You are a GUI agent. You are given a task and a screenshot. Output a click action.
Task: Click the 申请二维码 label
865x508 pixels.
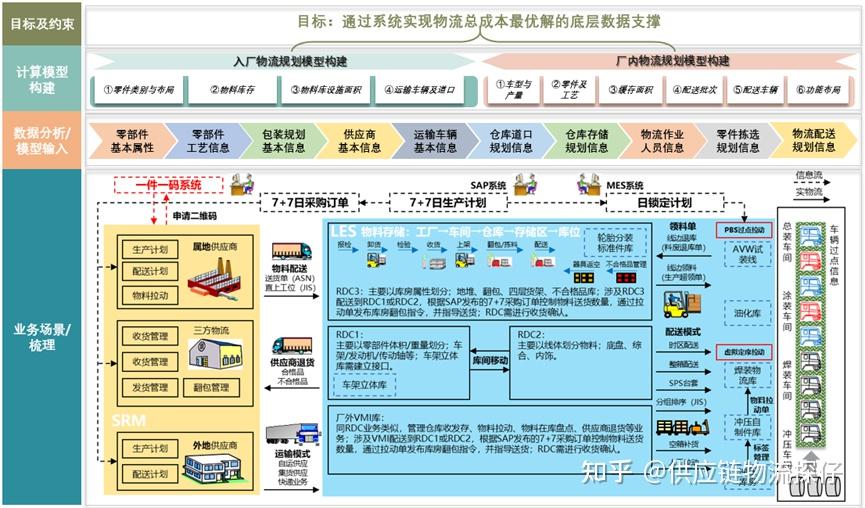(194, 216)
